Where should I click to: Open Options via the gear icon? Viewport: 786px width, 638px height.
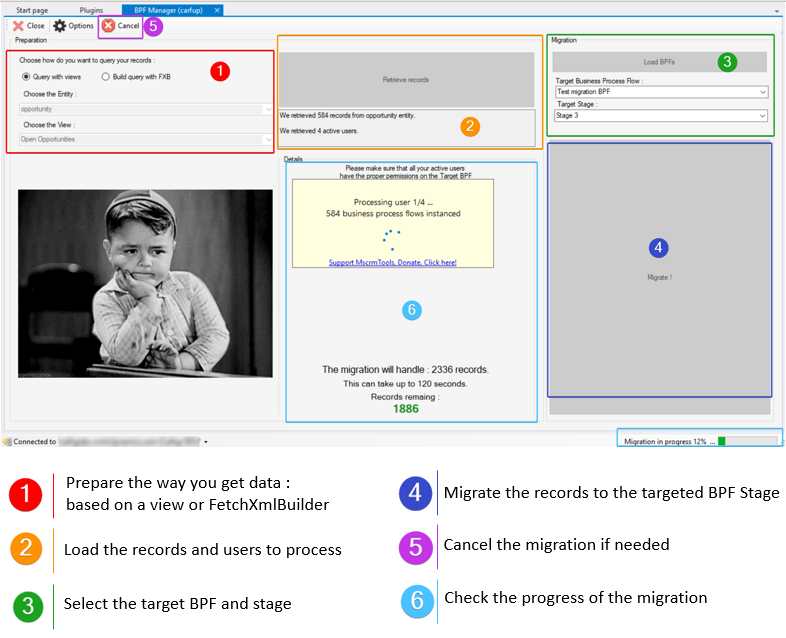(60, 26)
